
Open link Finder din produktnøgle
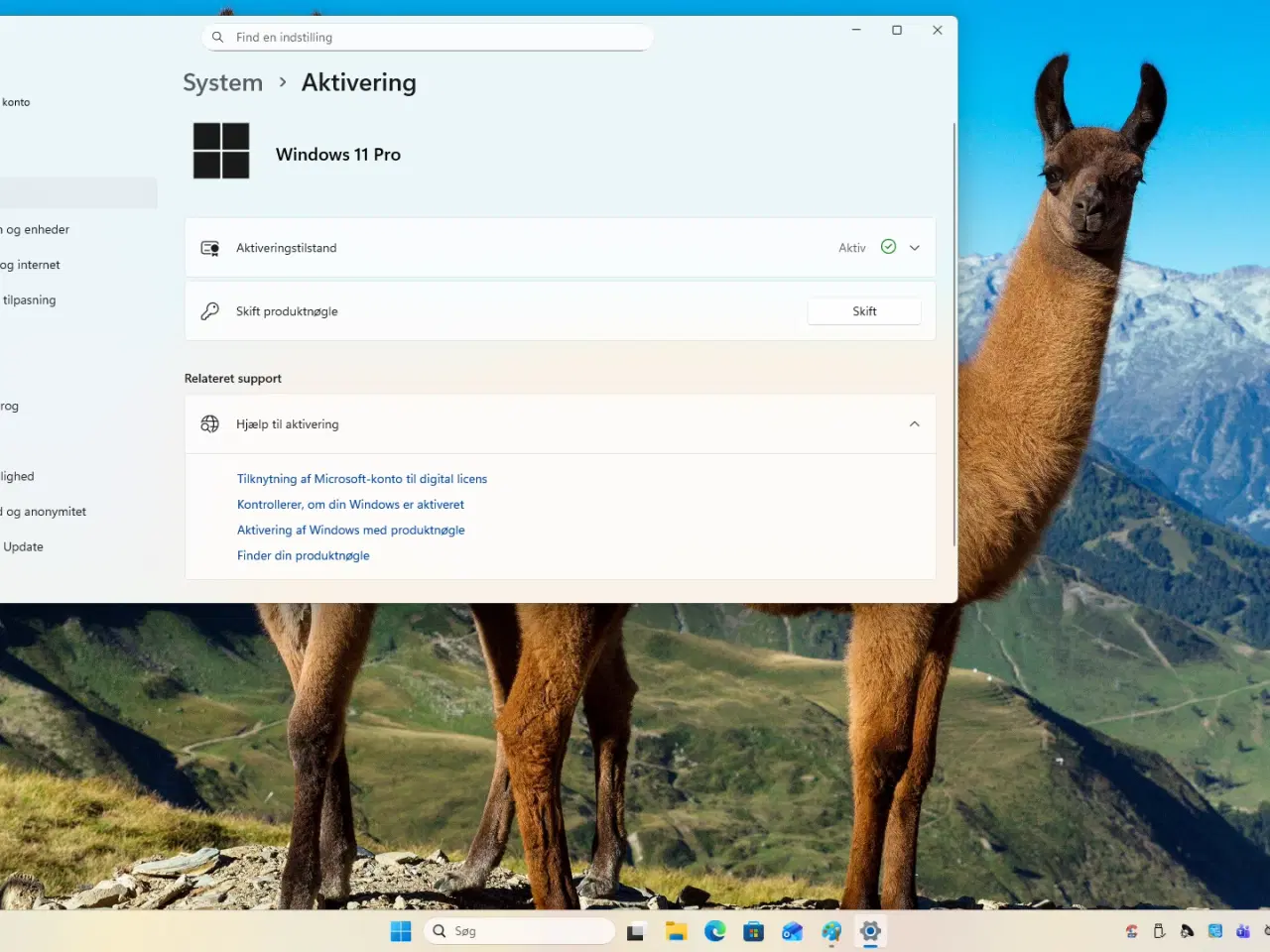point(303,556)
